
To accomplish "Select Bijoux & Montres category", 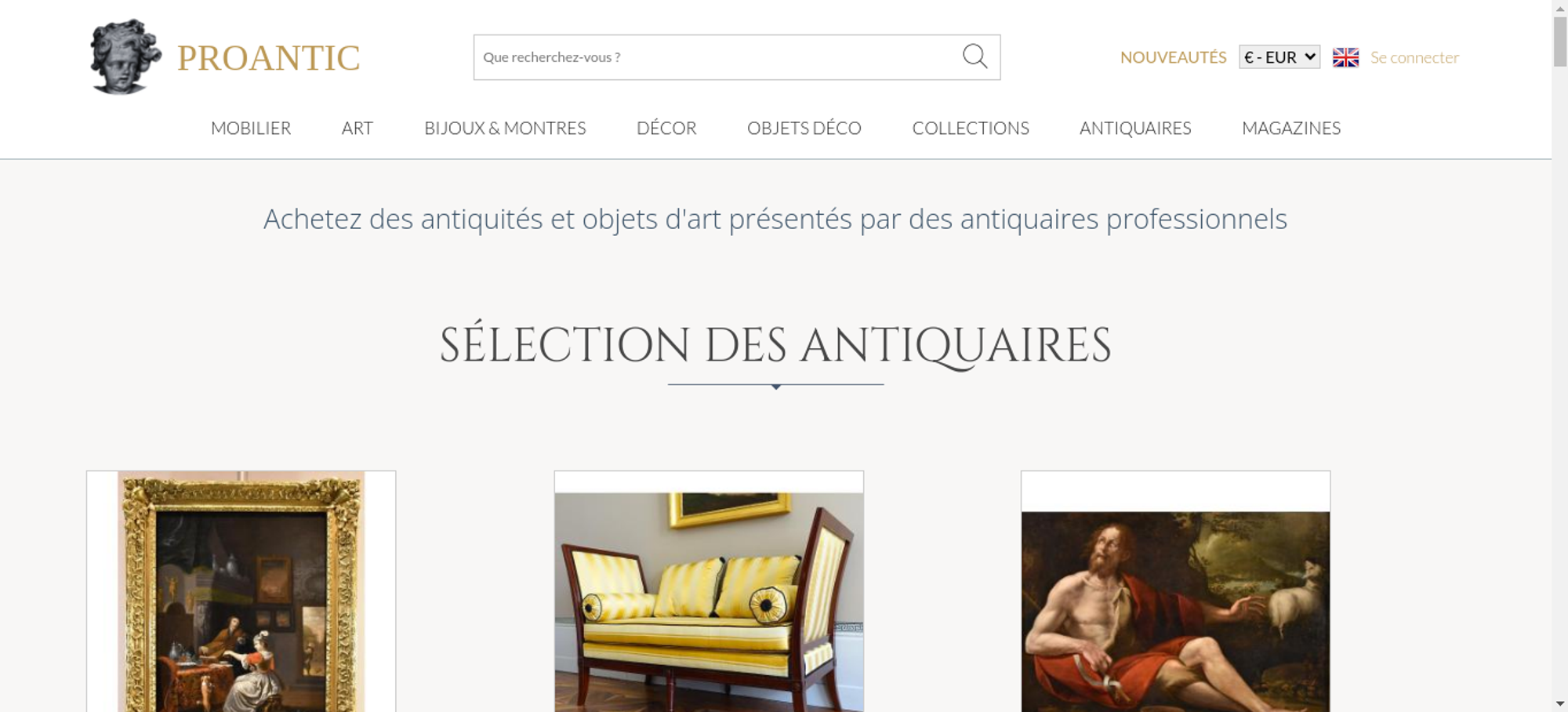I will pos(505,128).
